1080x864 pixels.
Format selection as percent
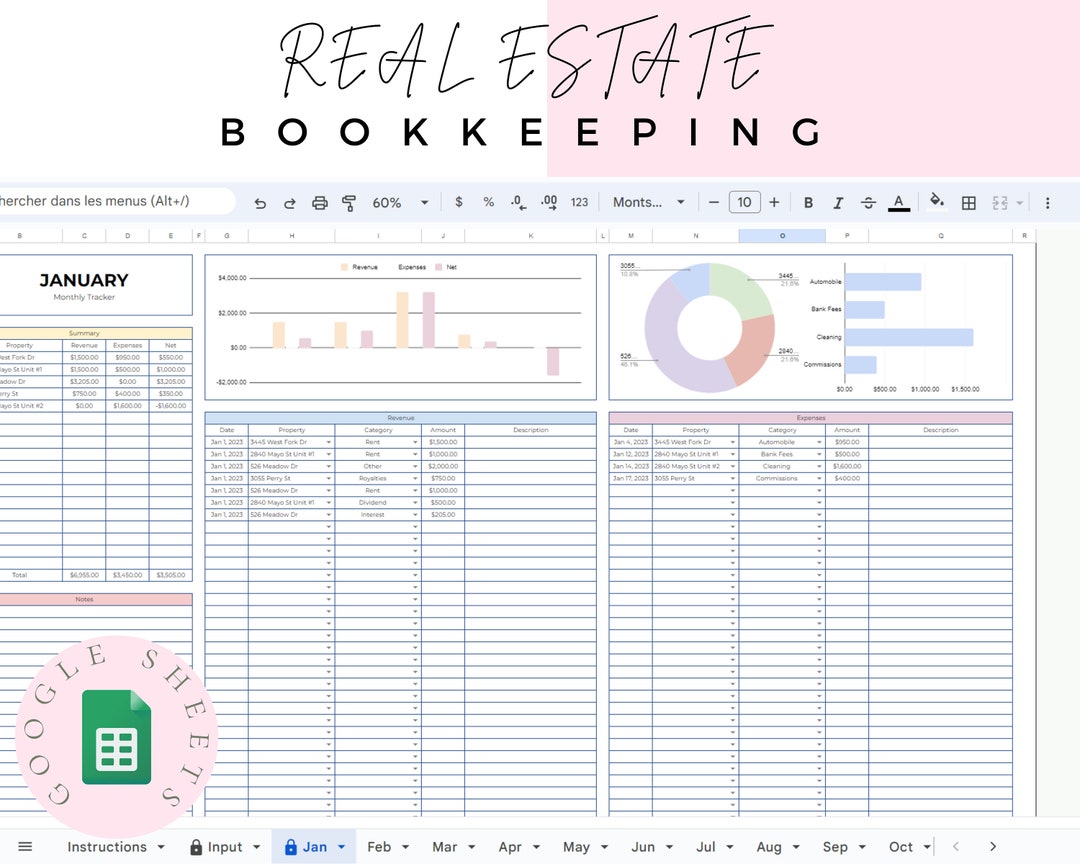pos(488,202)
